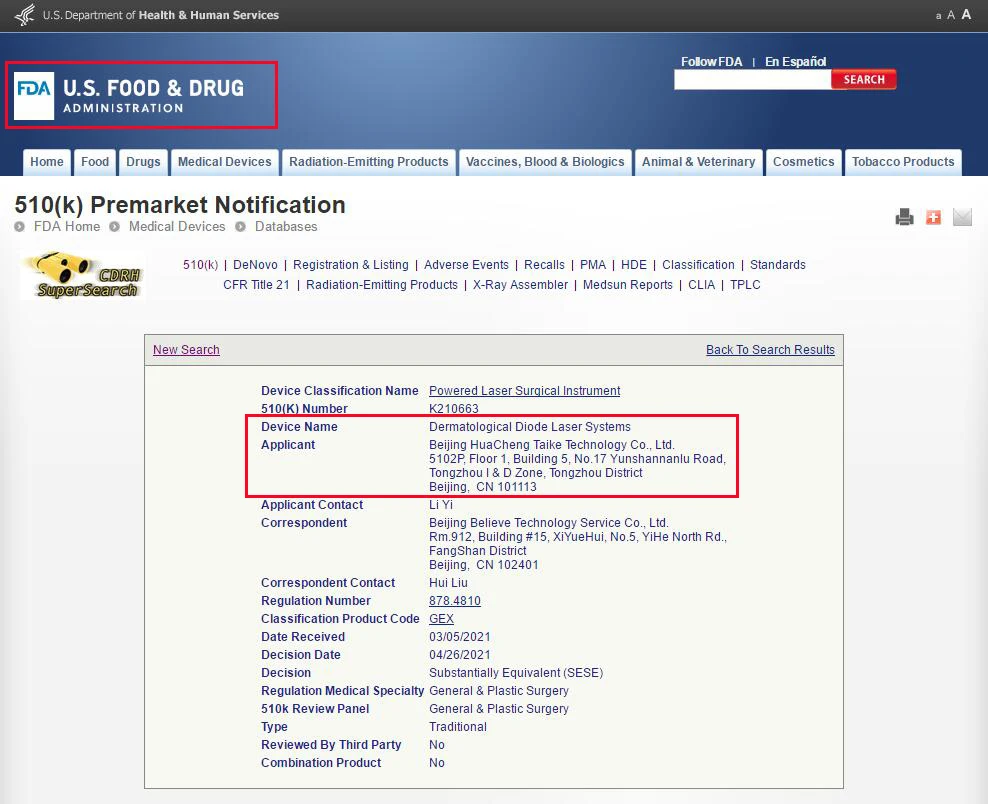Screen dimensions: 988x804
Task: Open the Medical Devices tab
Action: [x=224, y=162]
